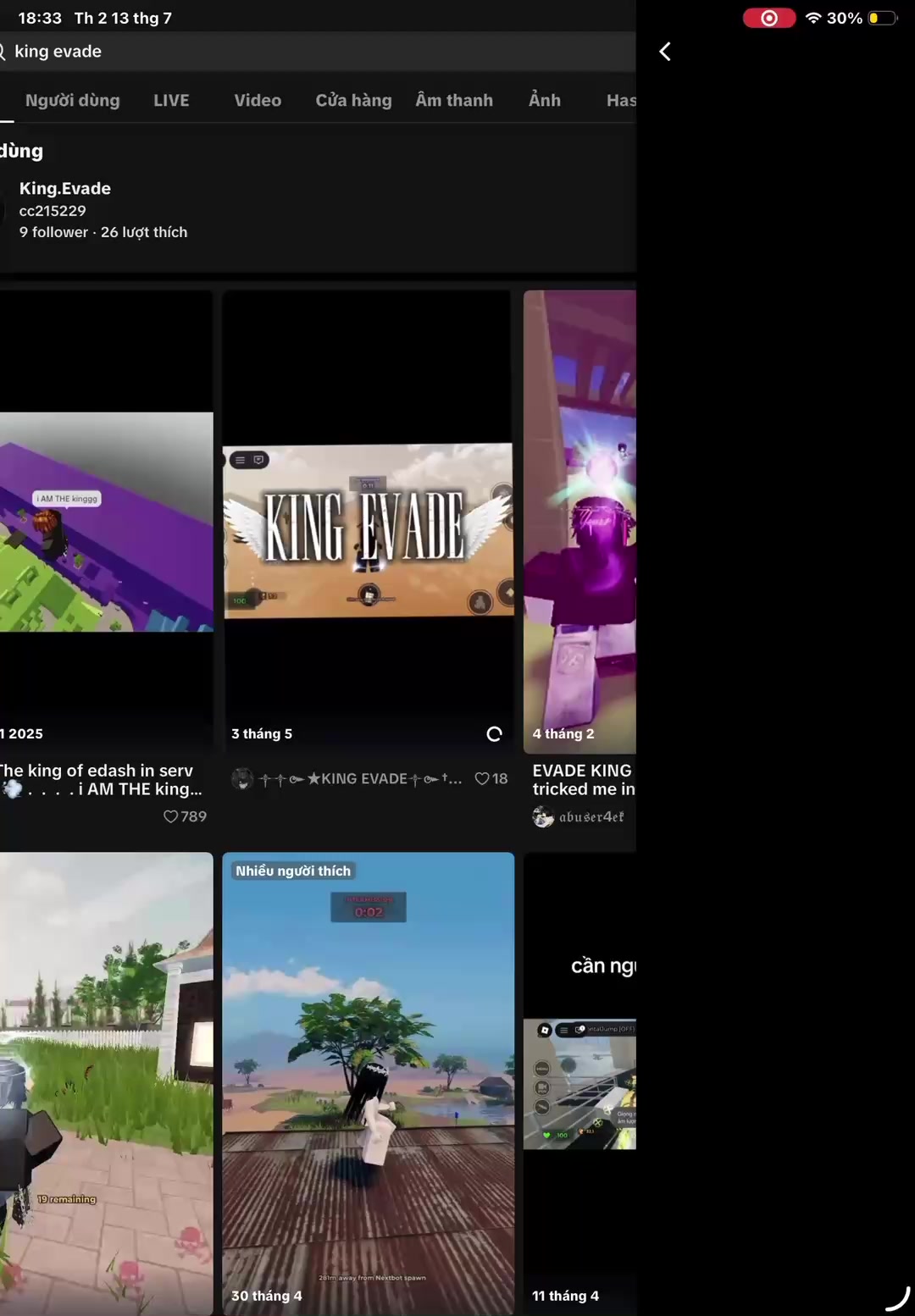Tap the Nhiều người thích badge
The image size is (915, 1316).
[x=293, y=871]
